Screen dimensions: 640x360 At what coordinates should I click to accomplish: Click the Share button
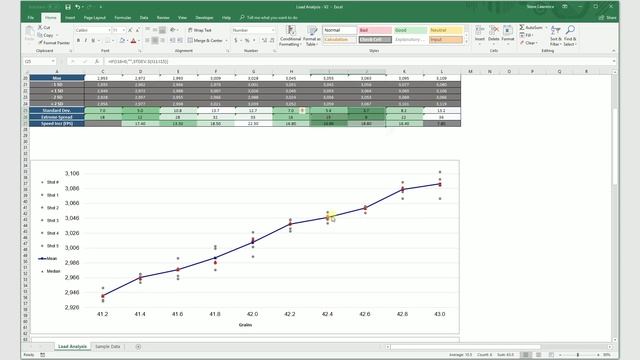tap(608, 18)
